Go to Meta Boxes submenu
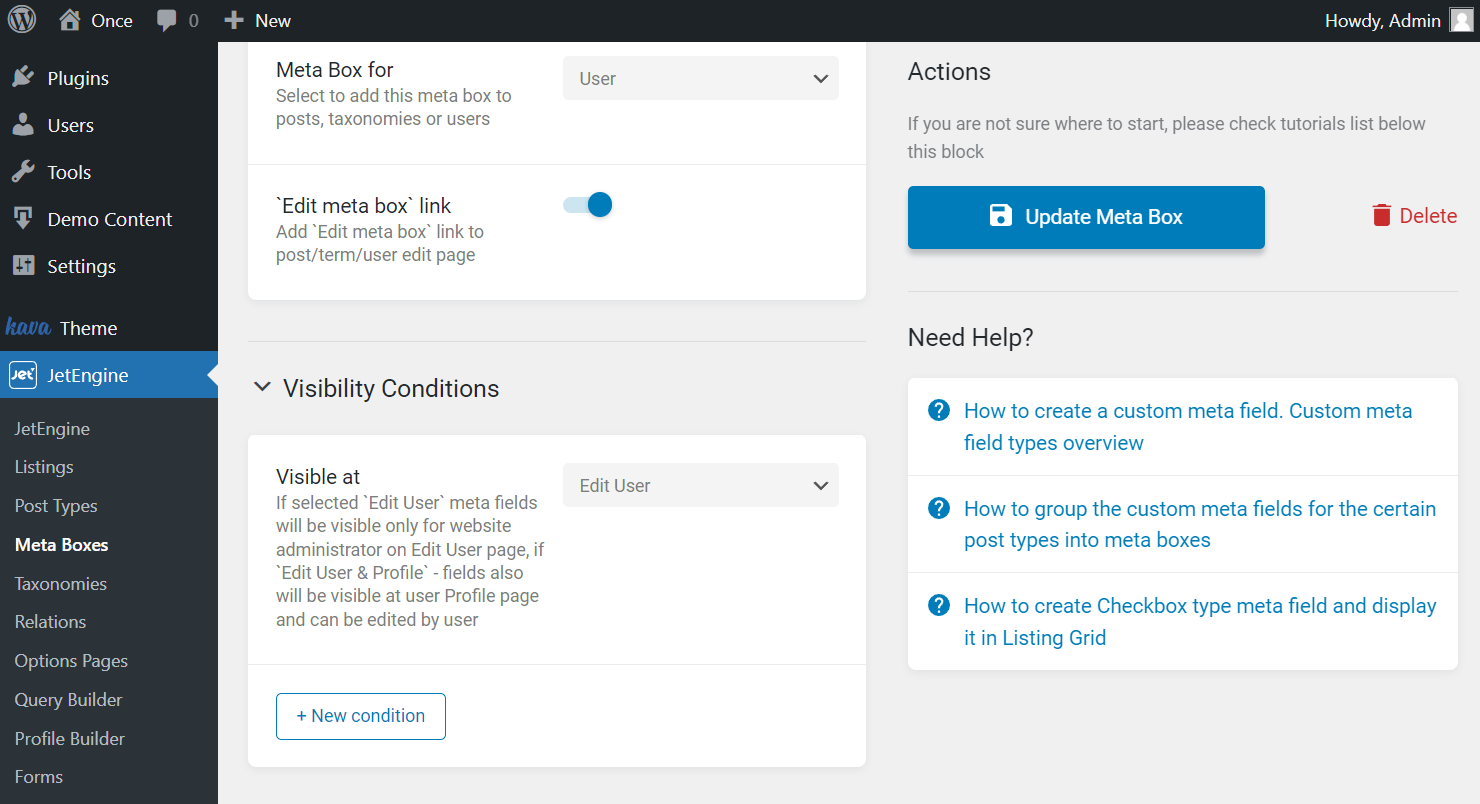Screen dimensions: 1480x804 [x=61, y=544]
